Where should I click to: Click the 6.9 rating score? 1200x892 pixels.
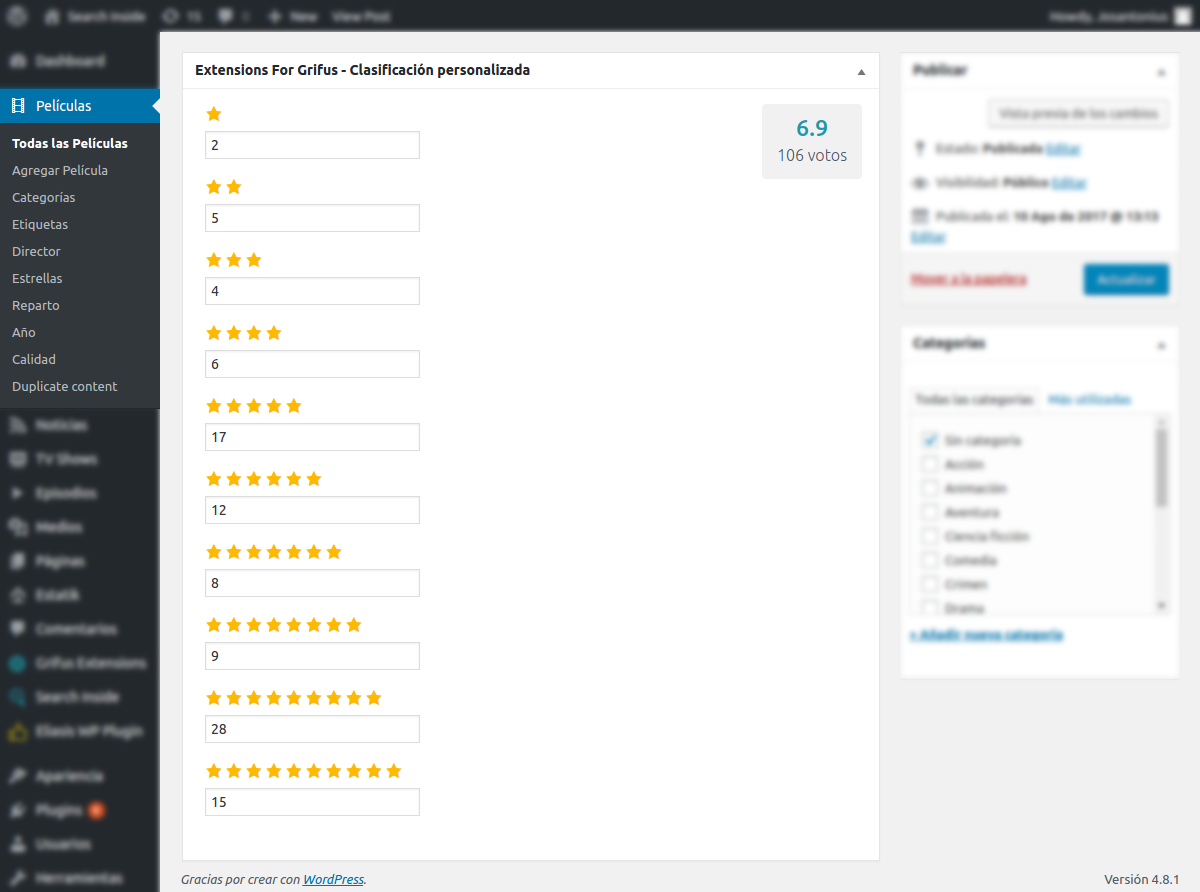coord(812,128)
